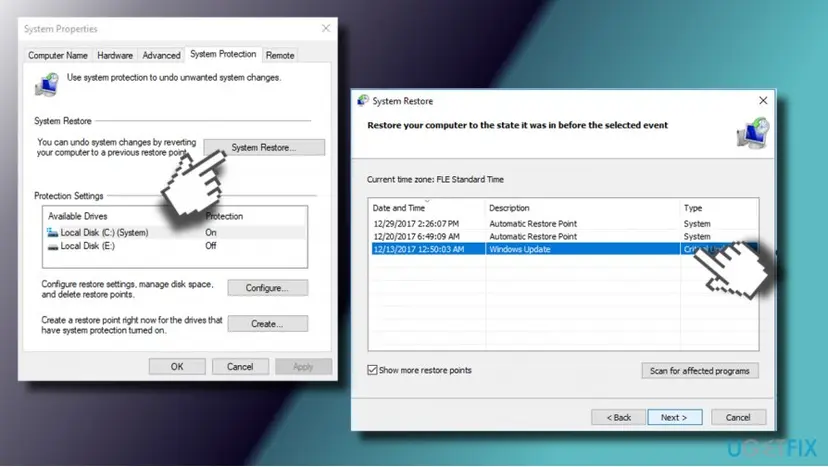Click the < Back button
This screenshot has height=467, width=828.
(618, 417)
